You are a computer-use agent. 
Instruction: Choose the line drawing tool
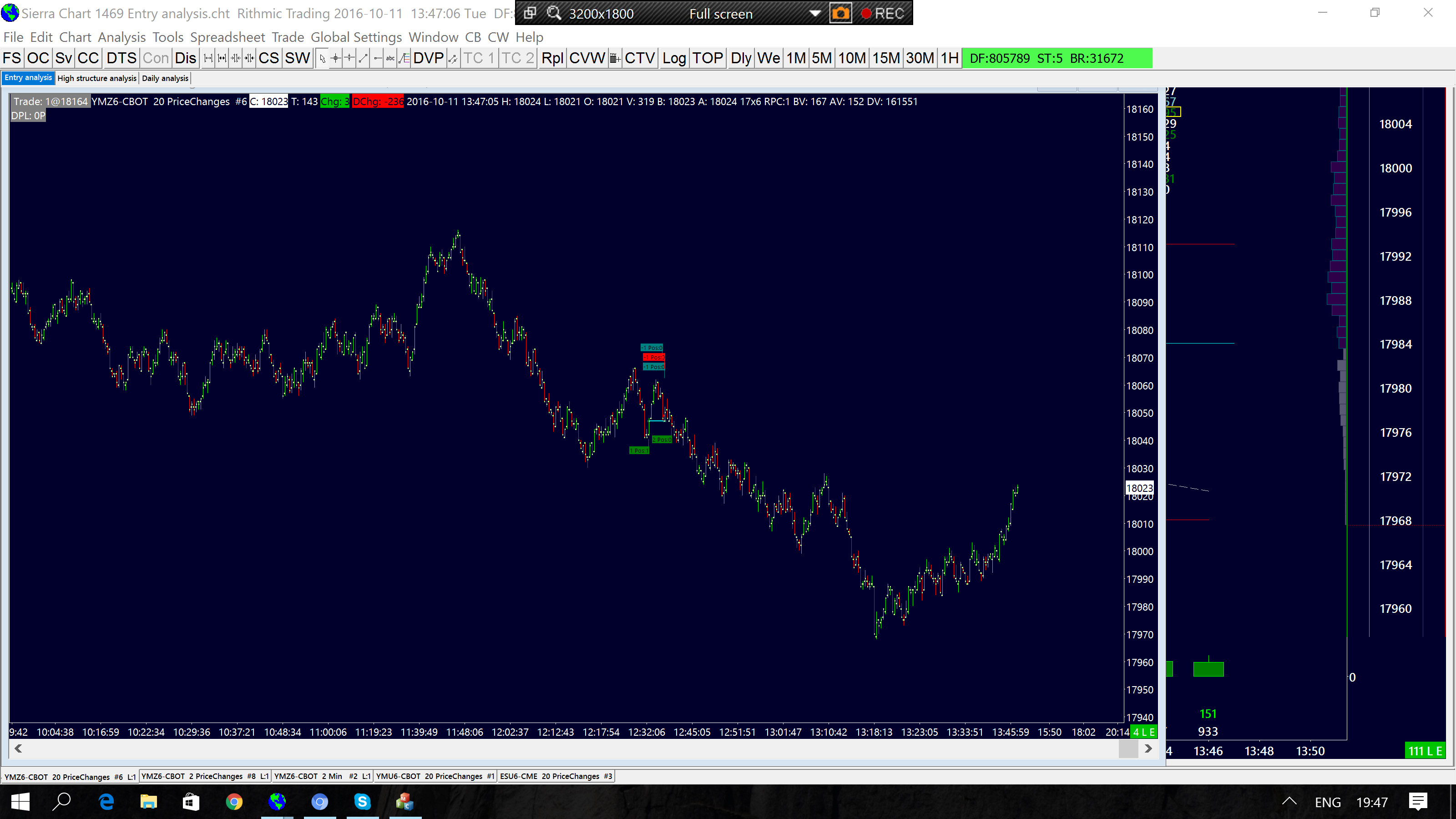[x=363, y=58]
